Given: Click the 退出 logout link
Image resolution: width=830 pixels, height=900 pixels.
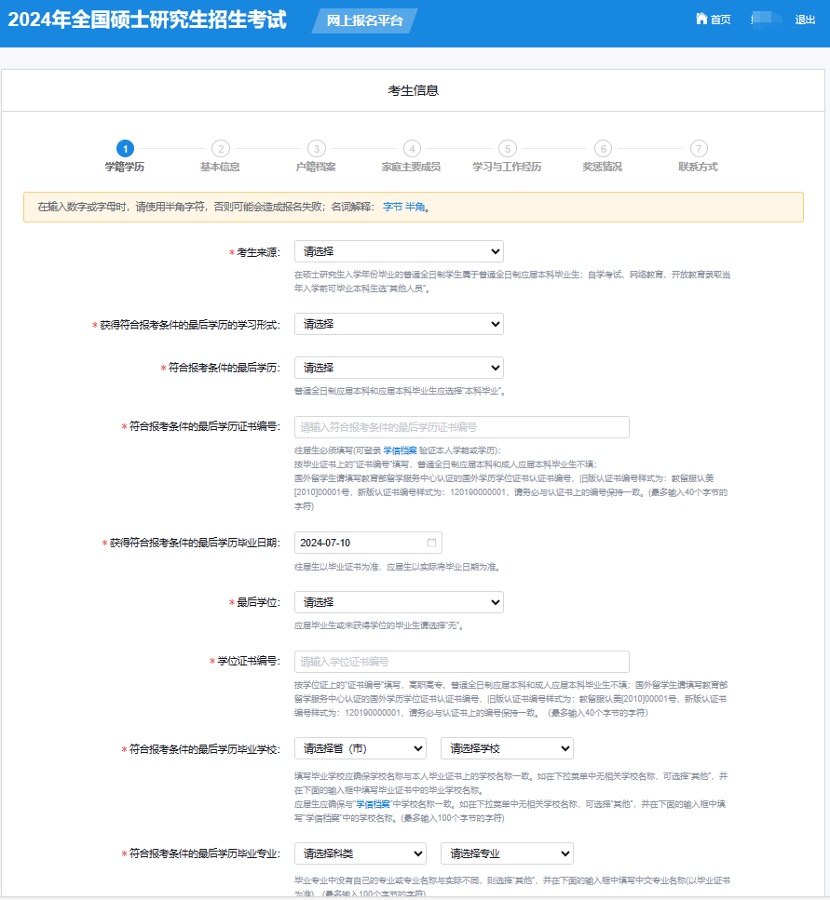Looking at the screenshot, I should (x=805, y=20).
